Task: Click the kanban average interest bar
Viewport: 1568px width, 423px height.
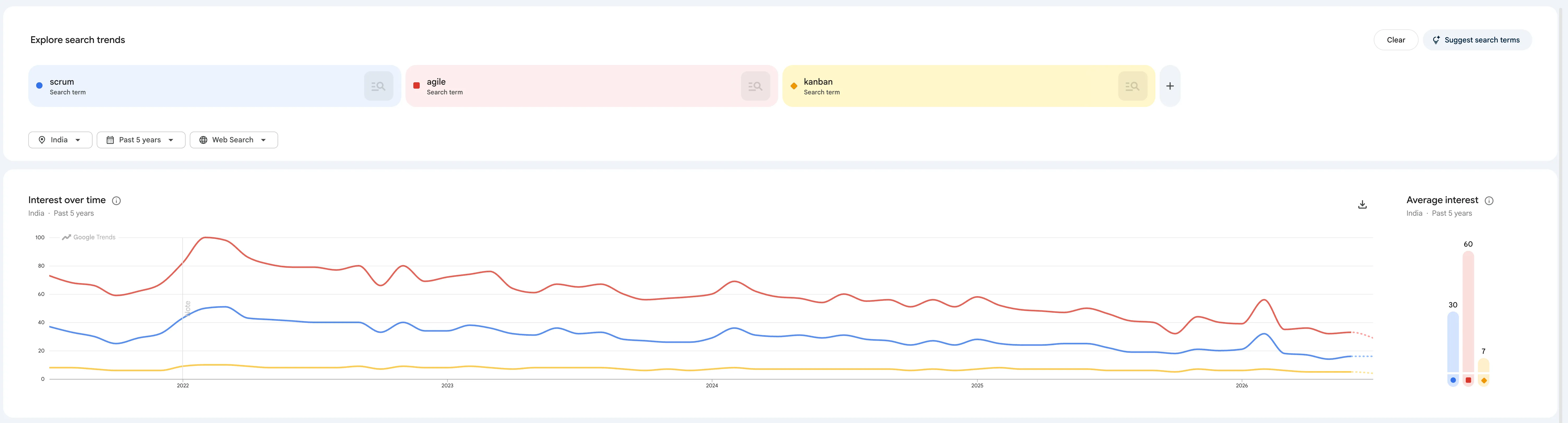Action: pyautogui.click(x=1483, y=365)
